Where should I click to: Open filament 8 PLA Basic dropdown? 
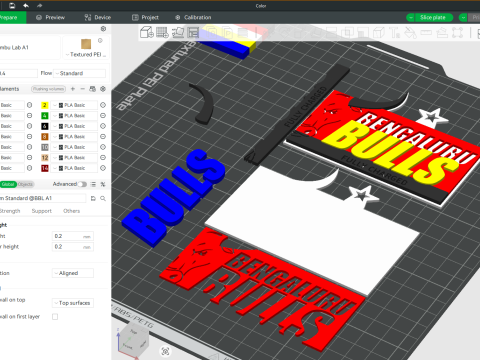pyautogui.click(x=74, y=137)
